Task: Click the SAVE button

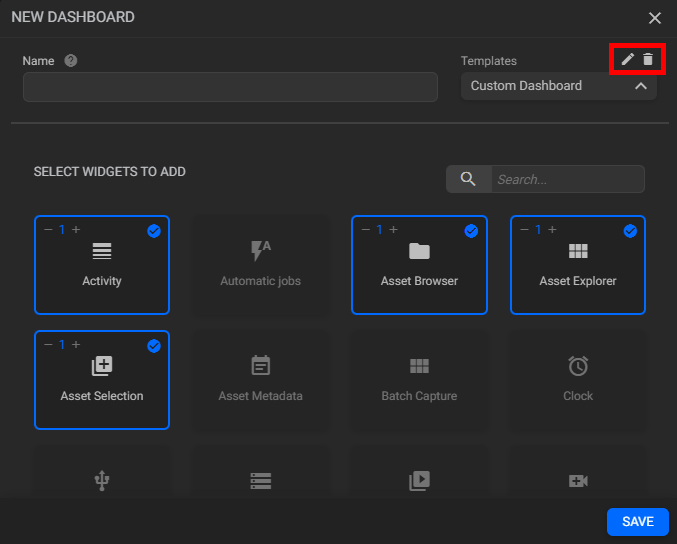Action: click(x=637, y=522)
